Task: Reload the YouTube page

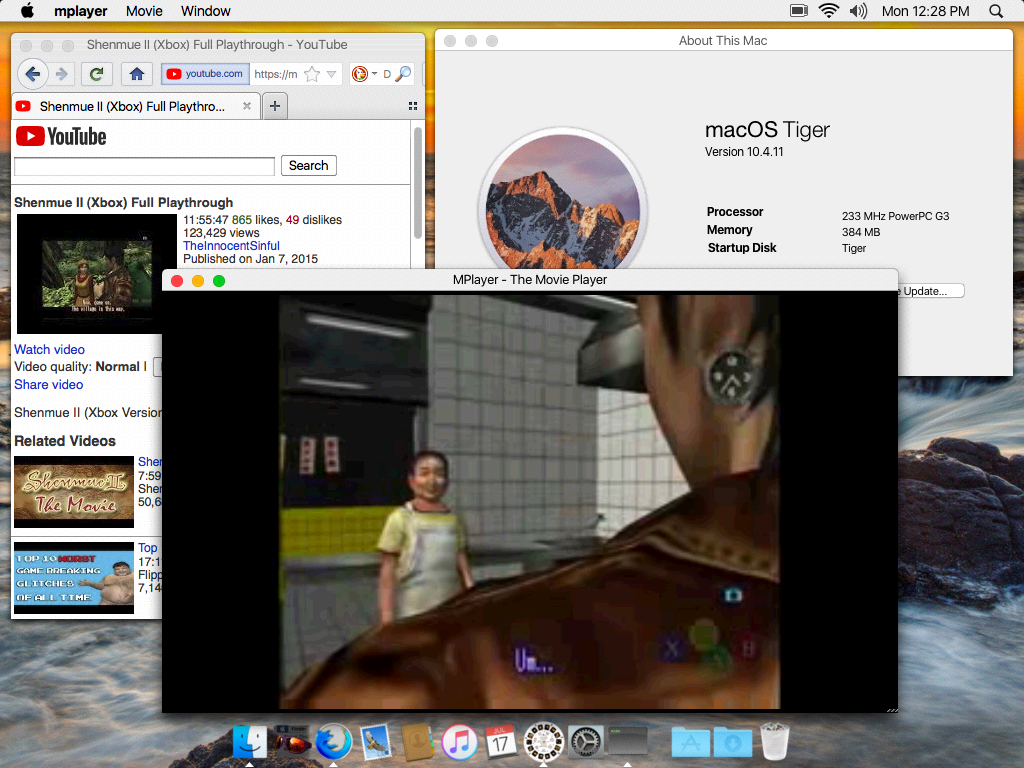Action: click(97, 74)
